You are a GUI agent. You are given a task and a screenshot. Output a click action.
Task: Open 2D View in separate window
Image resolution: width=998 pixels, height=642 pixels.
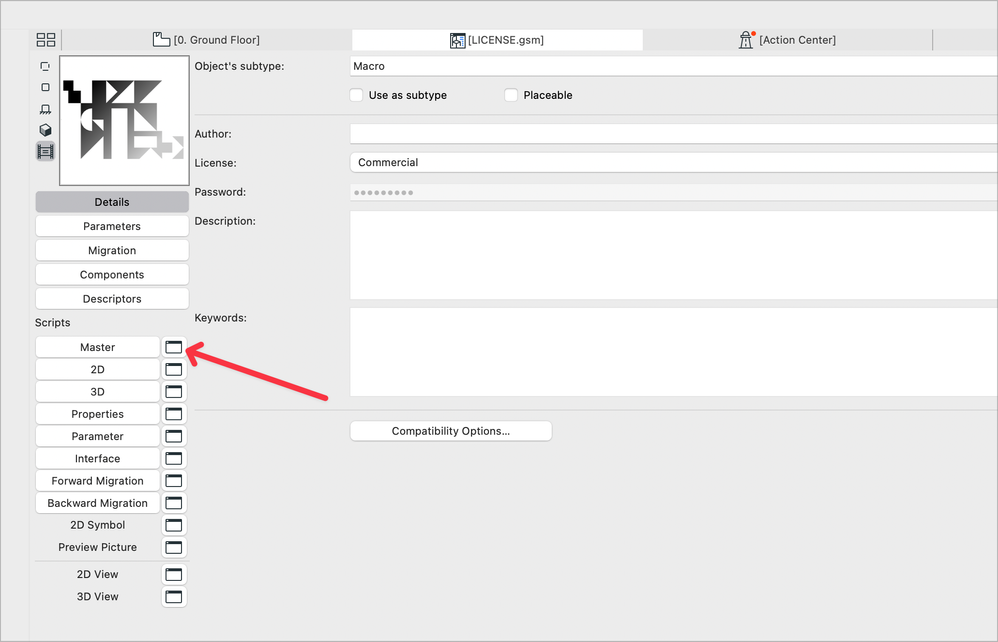174,575
